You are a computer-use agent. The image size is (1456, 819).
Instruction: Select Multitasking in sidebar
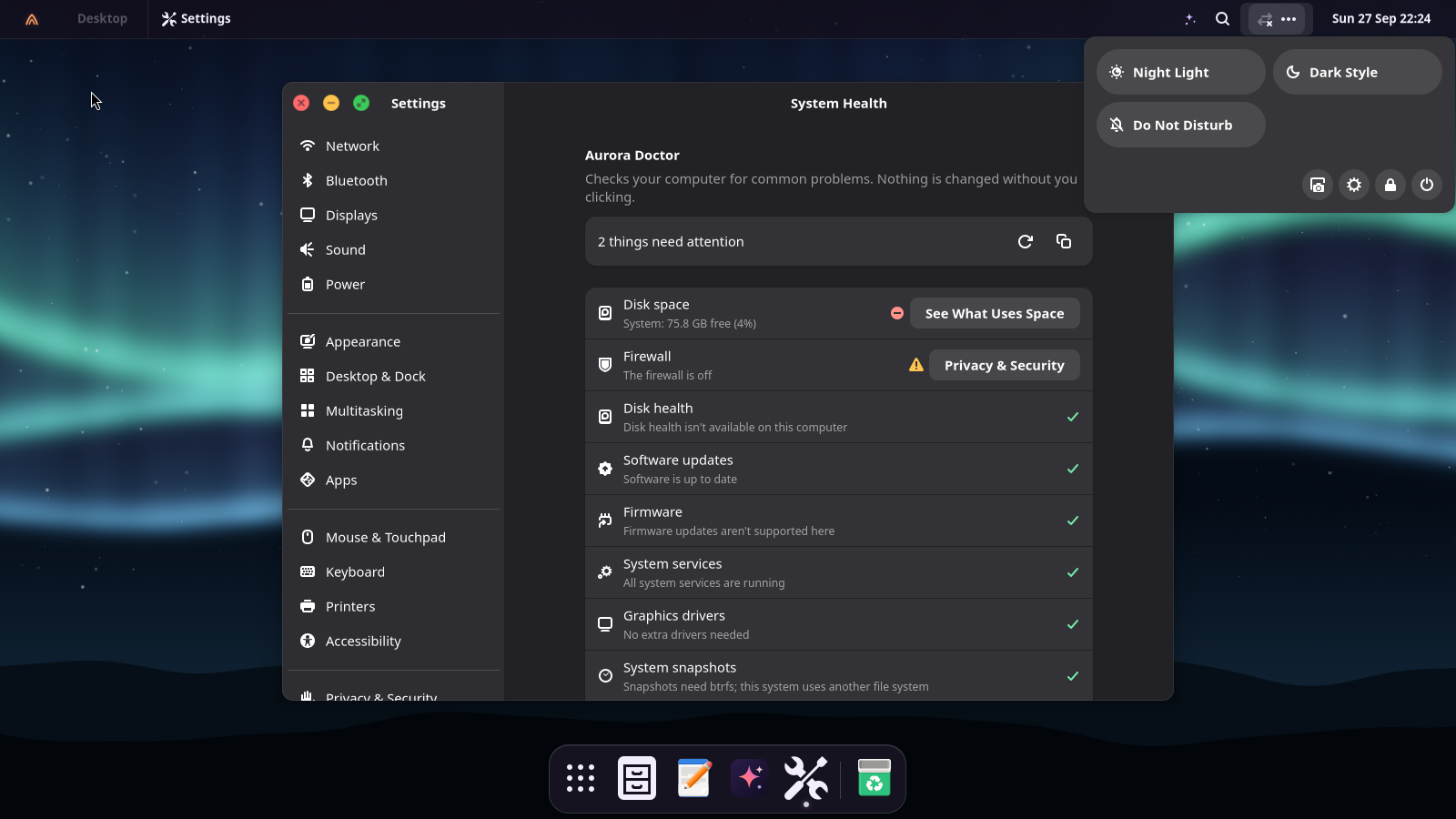394,410
